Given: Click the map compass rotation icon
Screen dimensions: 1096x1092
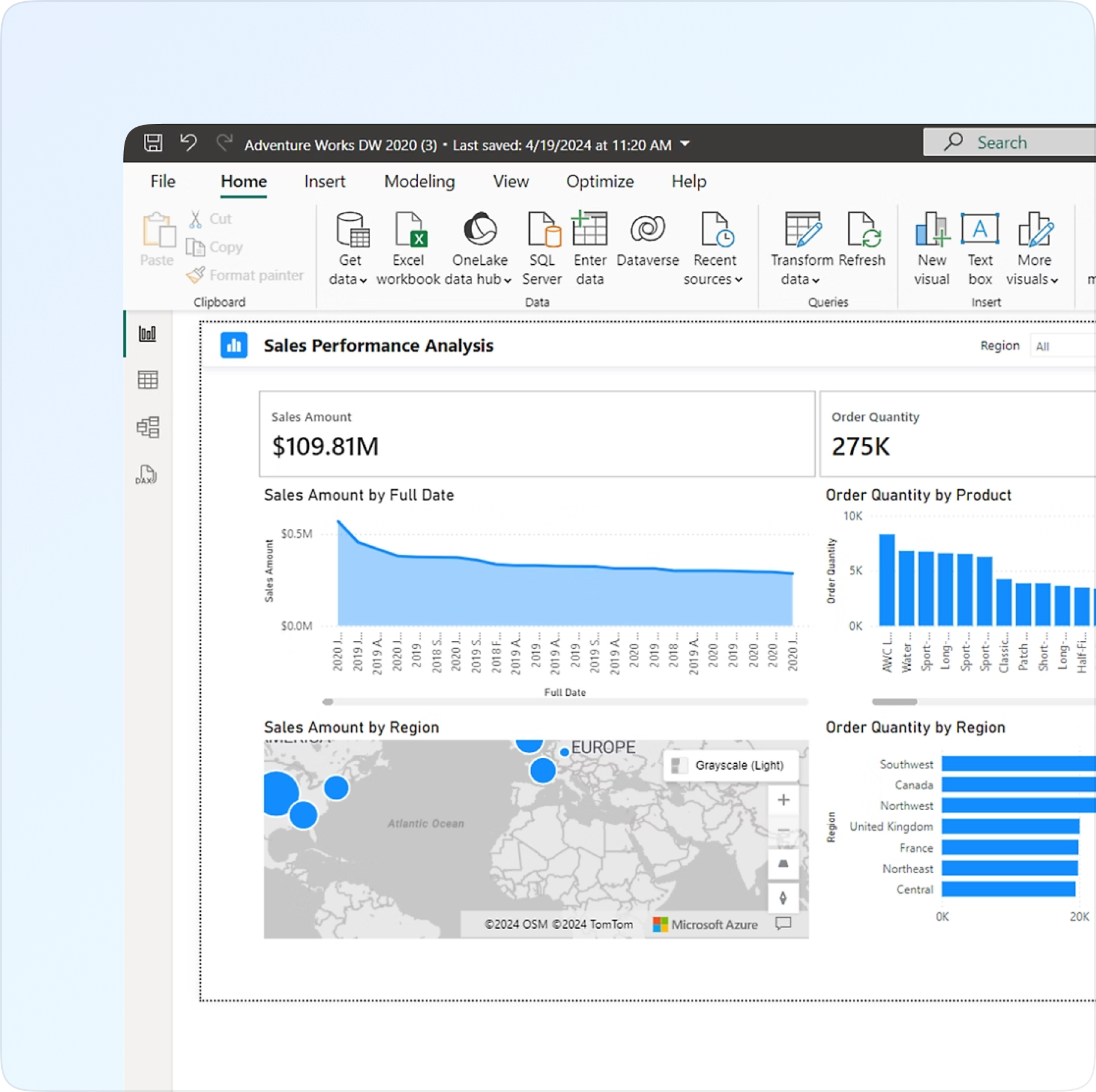Looking at the screenshot, I should coord(784,897).
